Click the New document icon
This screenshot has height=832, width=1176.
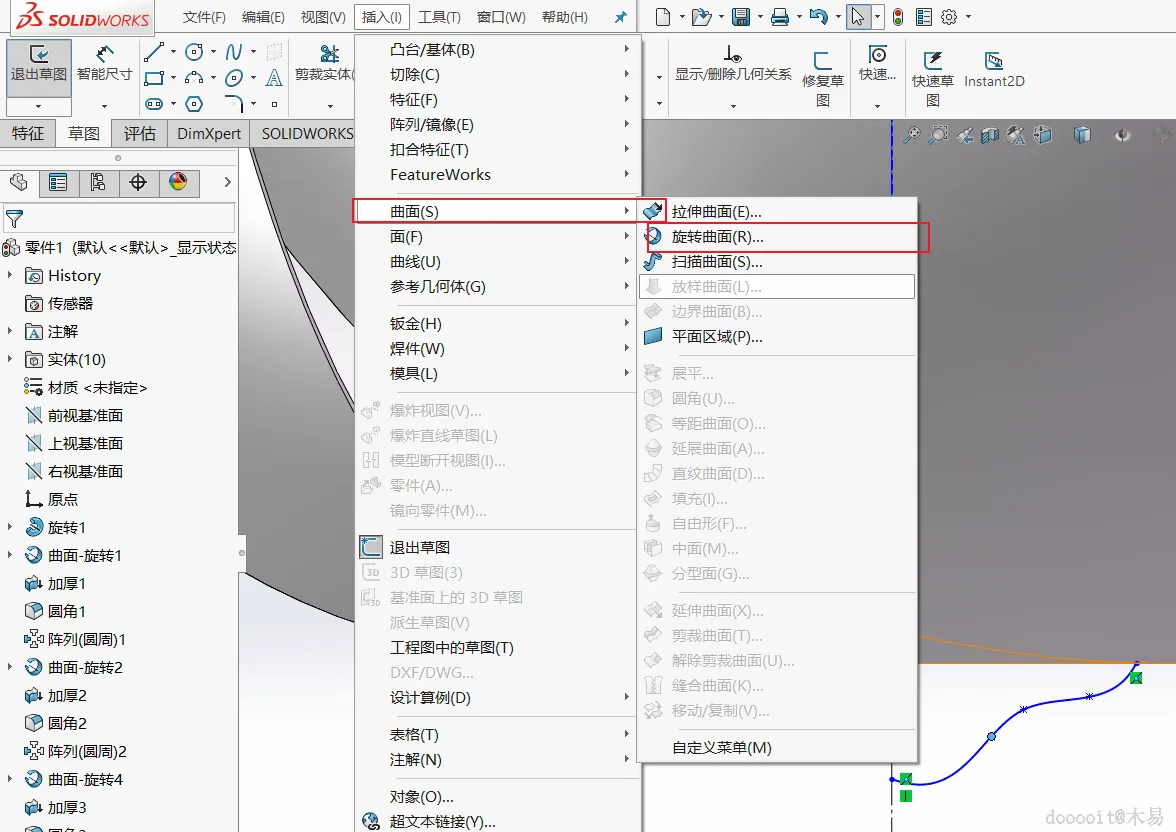662,17
